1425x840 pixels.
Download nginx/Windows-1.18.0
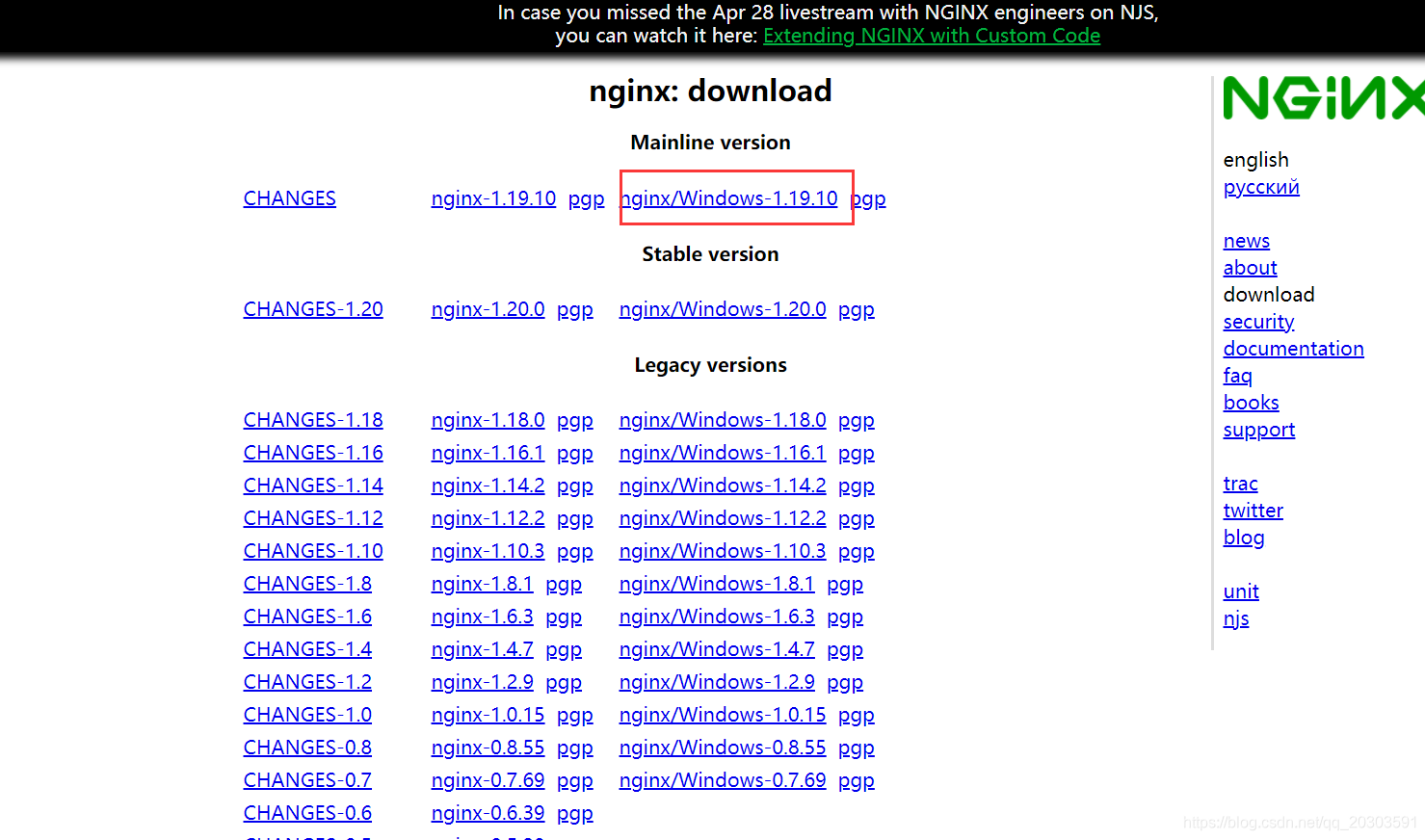[x=723, y=420]
